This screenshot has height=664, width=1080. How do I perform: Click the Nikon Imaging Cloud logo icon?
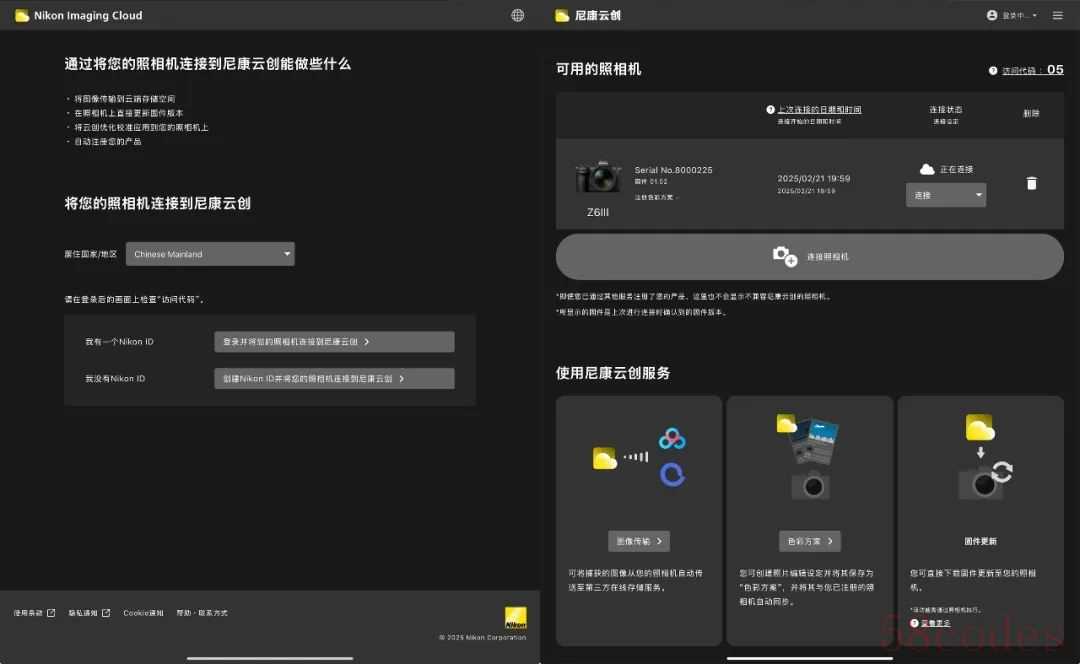[22, 15]
